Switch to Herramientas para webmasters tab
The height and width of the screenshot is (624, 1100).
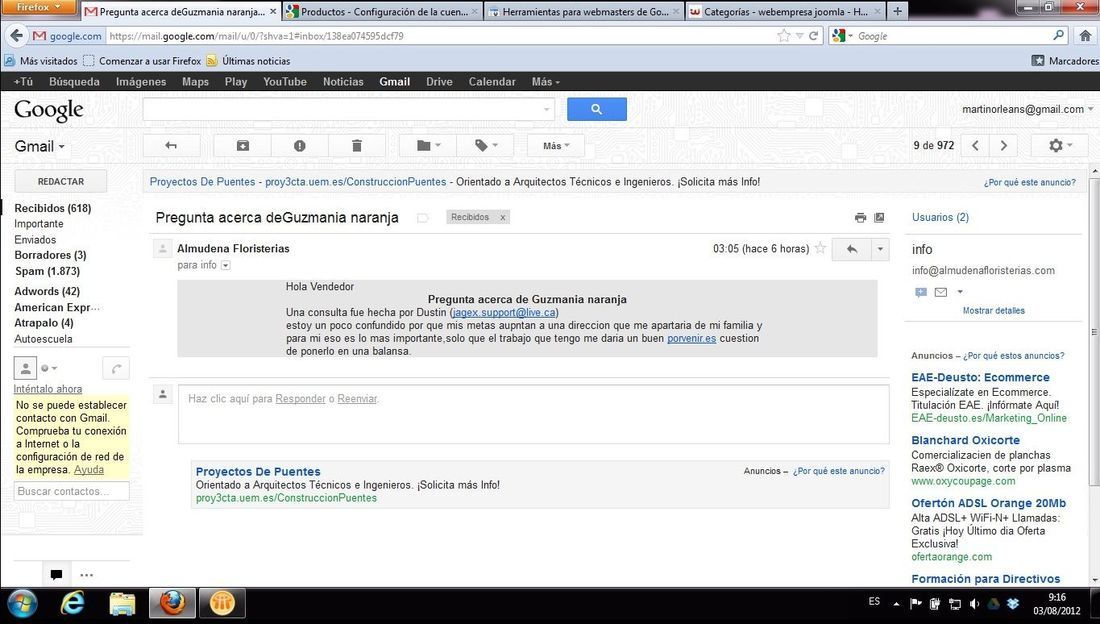click(x=584, y=11)
